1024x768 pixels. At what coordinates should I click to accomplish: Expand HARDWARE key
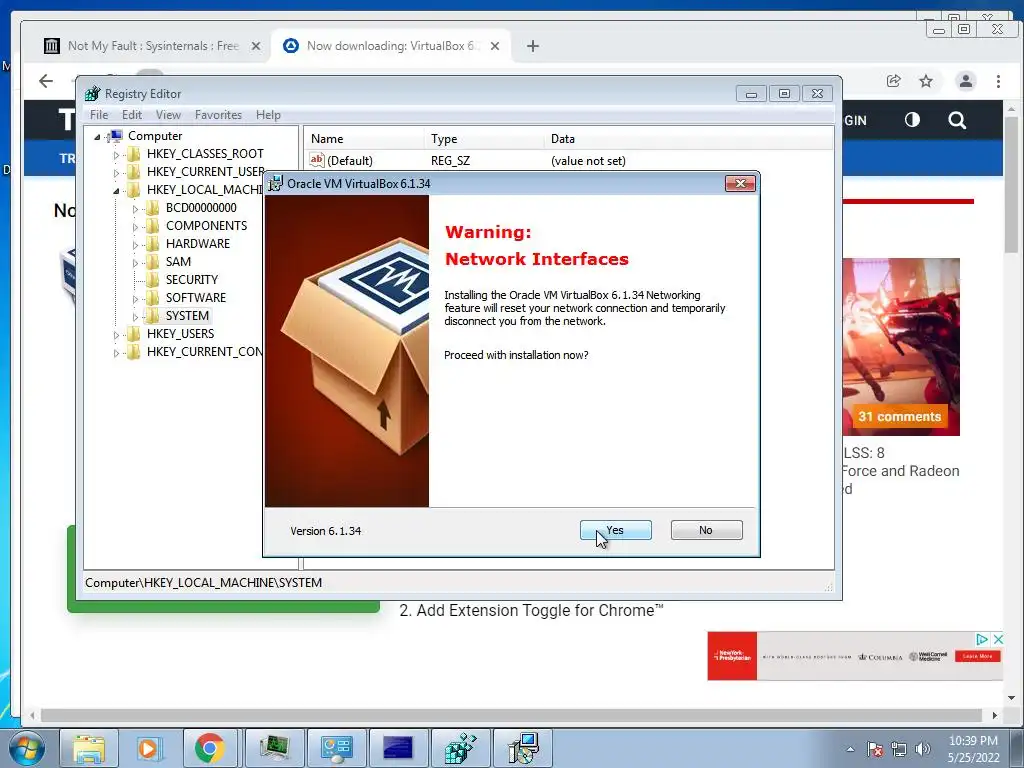click(135, 245)
